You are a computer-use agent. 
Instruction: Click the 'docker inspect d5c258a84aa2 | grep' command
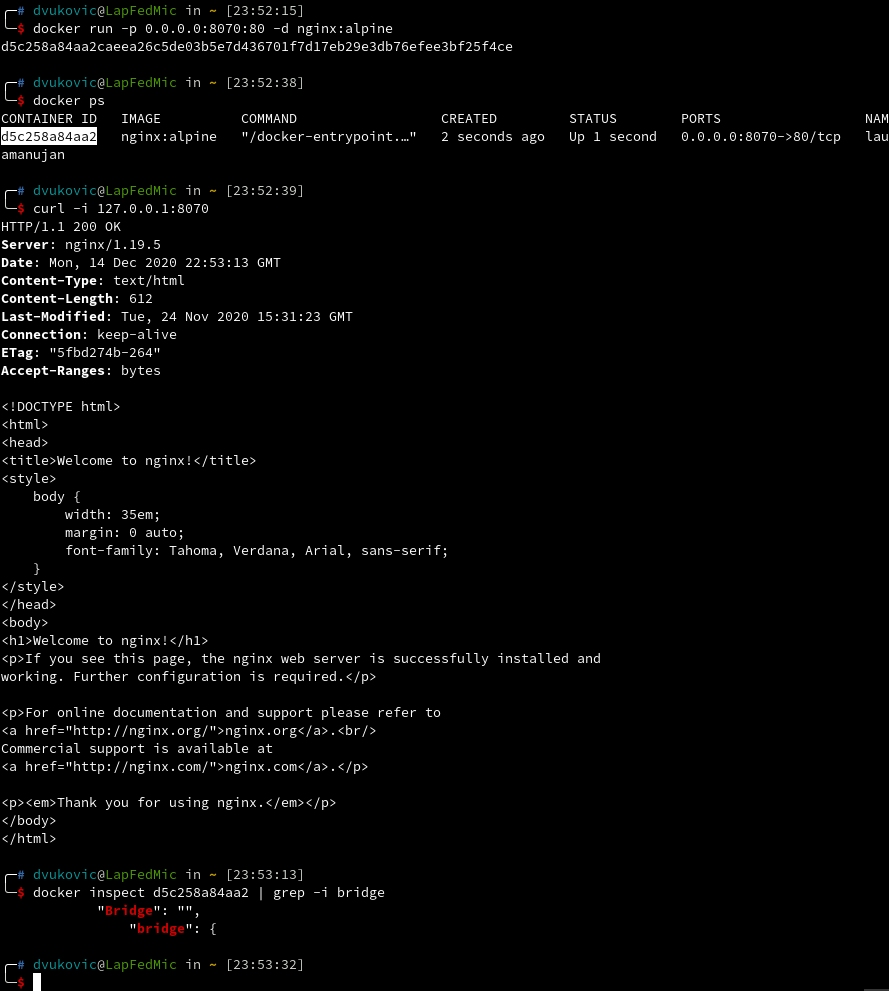209,893
